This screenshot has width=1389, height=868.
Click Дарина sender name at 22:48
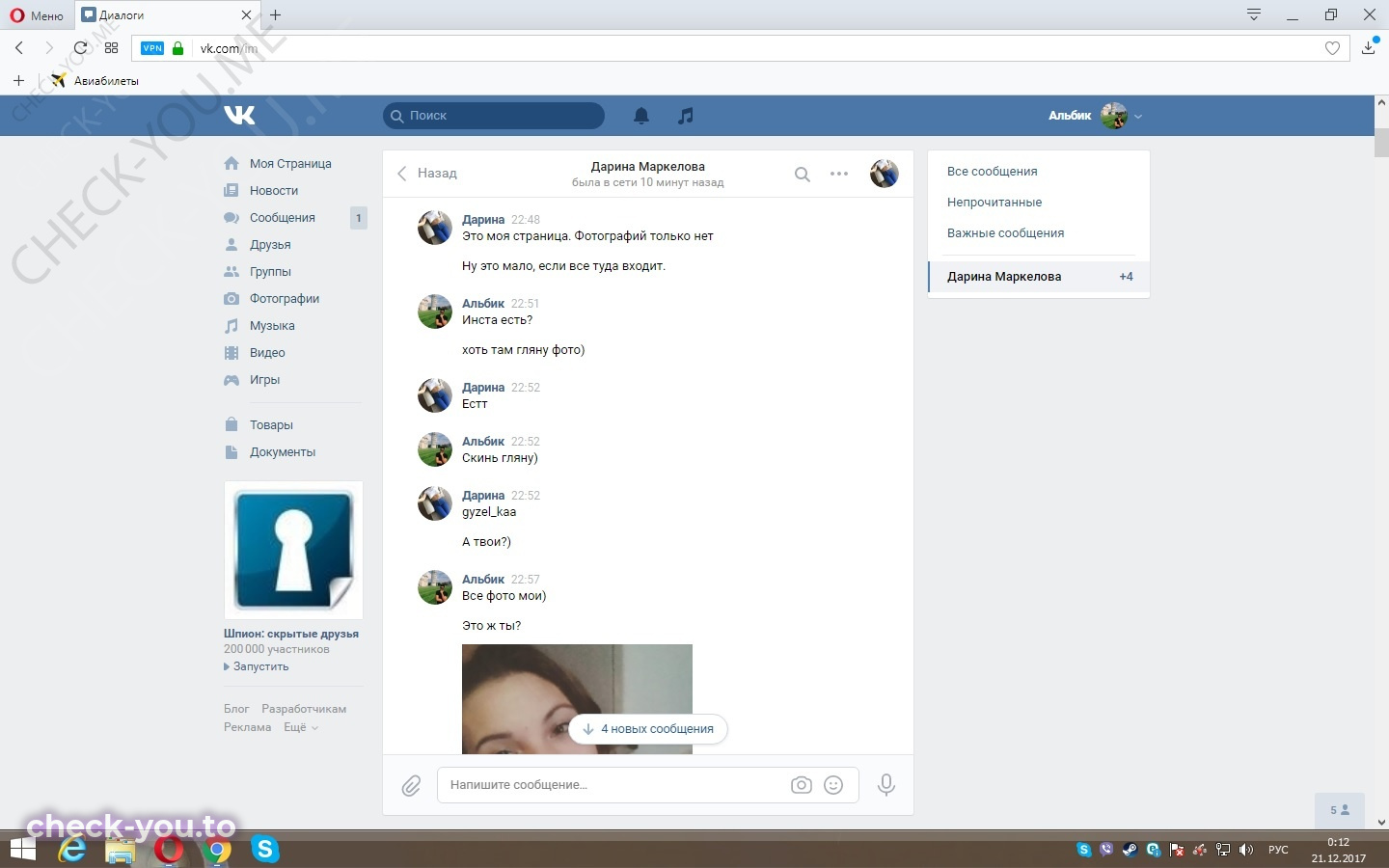[483, 220]
